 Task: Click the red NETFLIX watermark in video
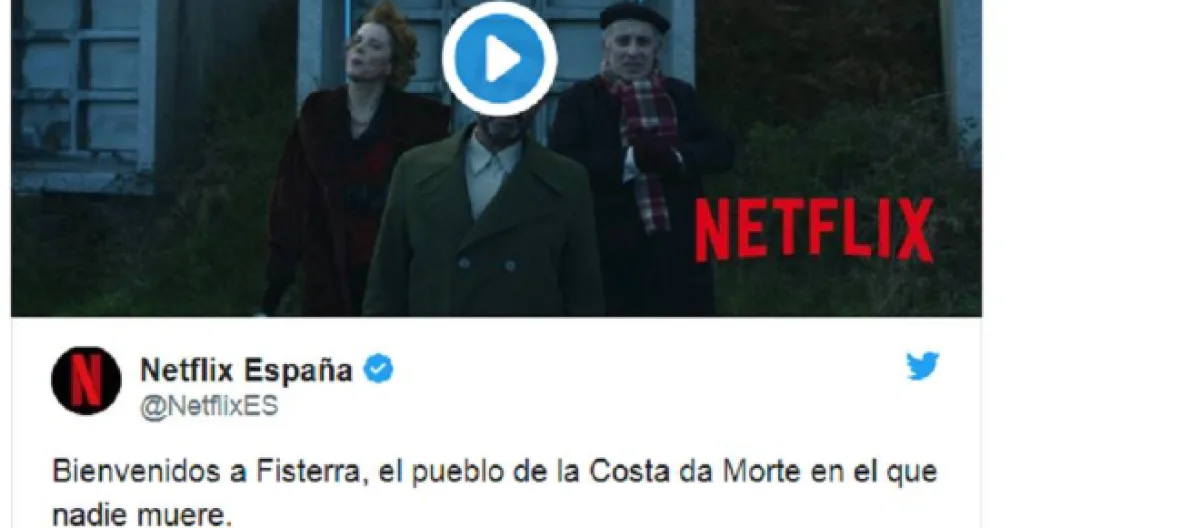point(814,230)
